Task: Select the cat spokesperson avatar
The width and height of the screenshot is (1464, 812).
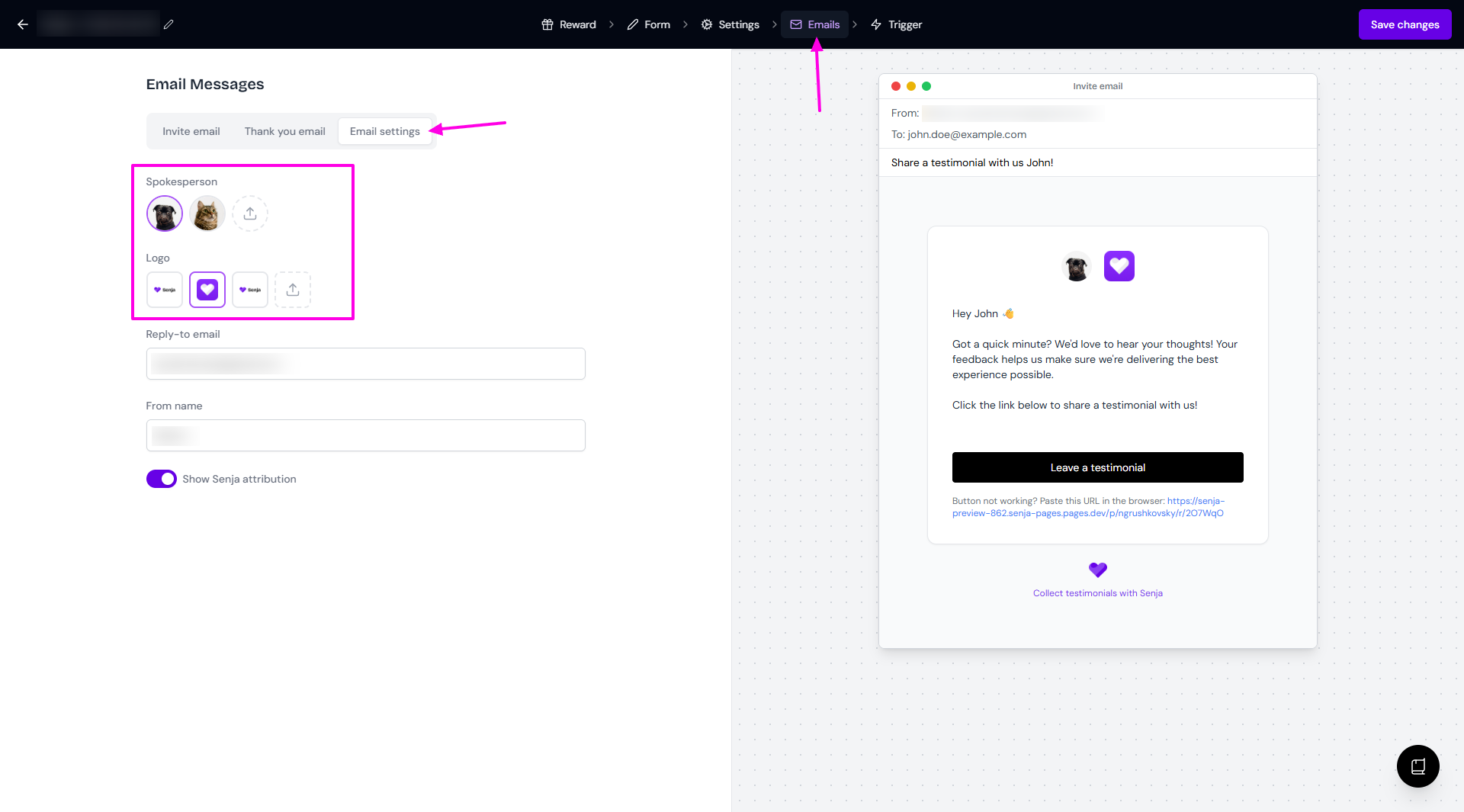Action: (207, 213)
